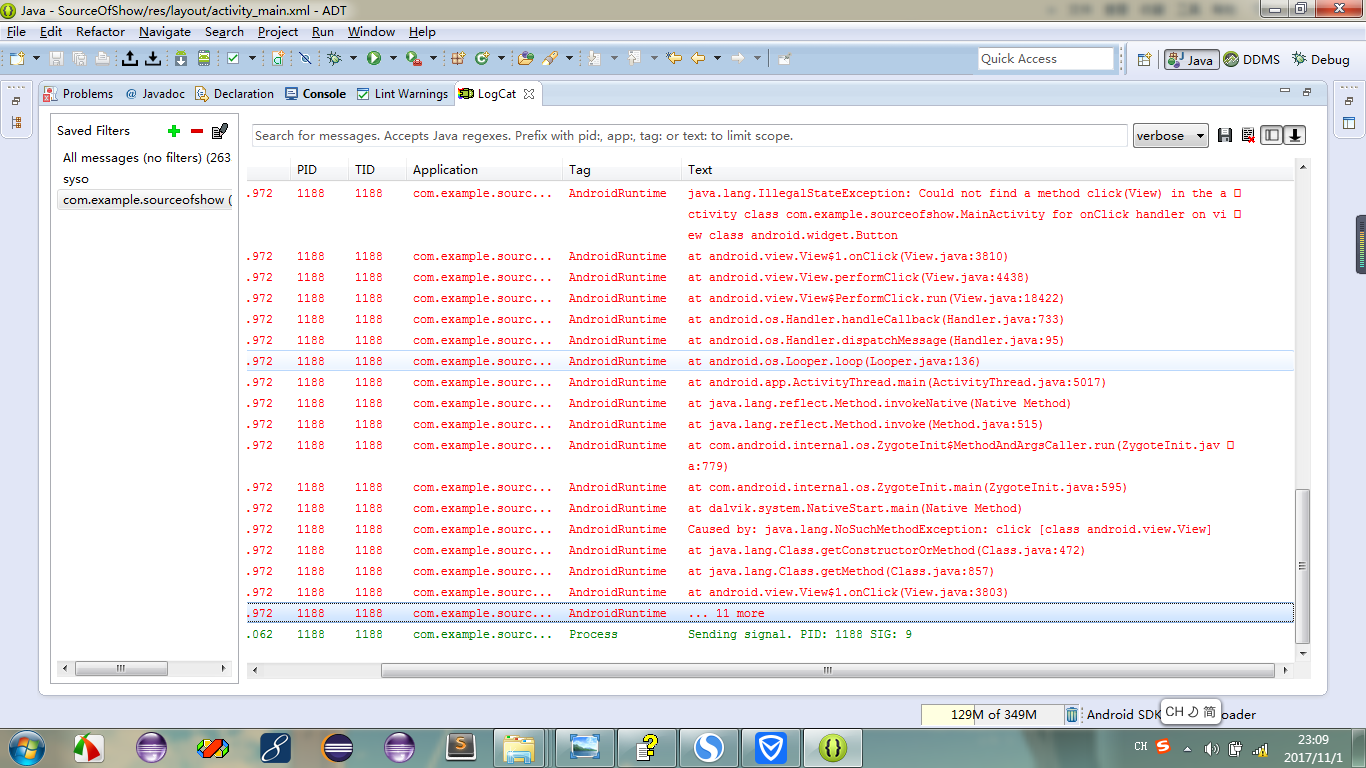Open the Navigate menu
This screenshot has height=768, width=1366.
[x=165, y=32]
